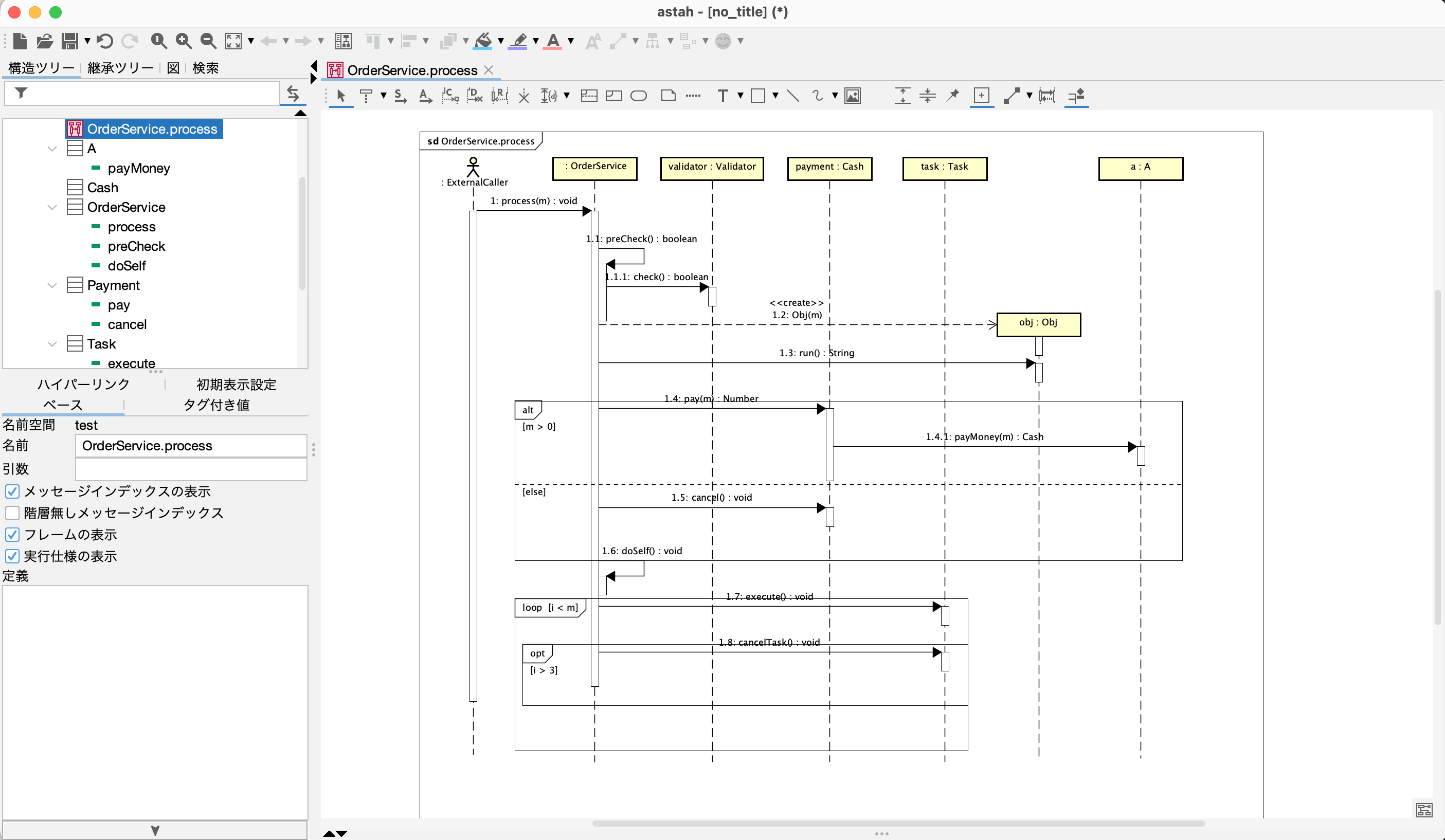This screenshot has width=1445, height=840.
Task: Collapse the OrderService class tree node
Action: click(x=52, y=207)
